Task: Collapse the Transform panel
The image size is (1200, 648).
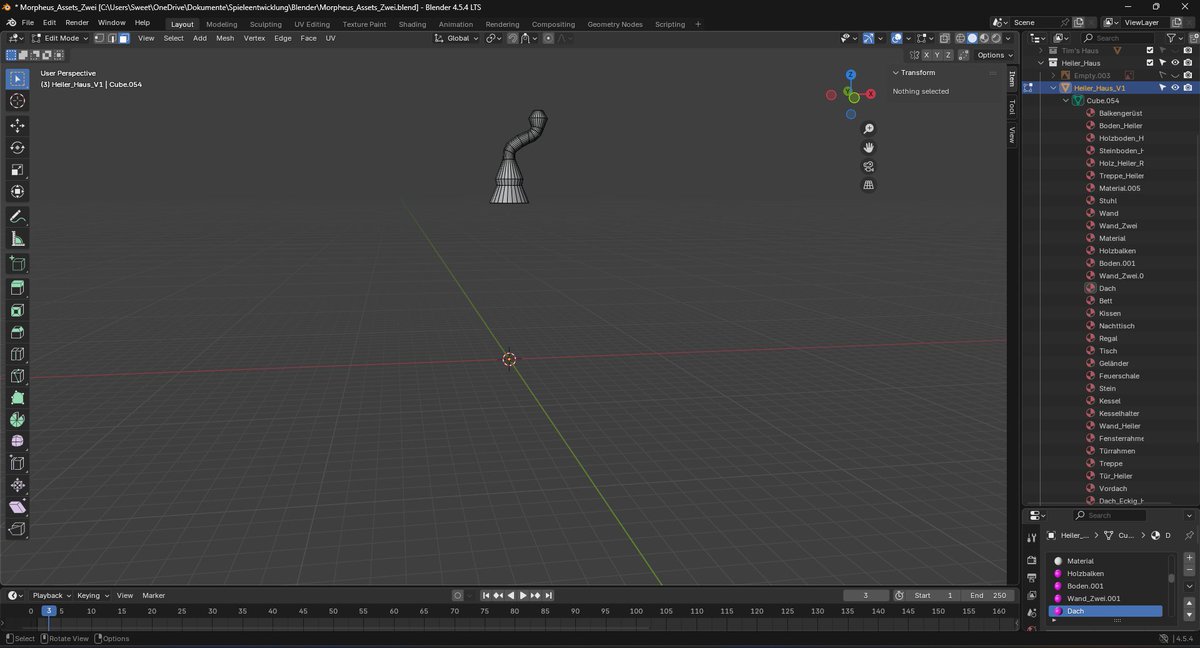Action: click(x=896, y=72)
